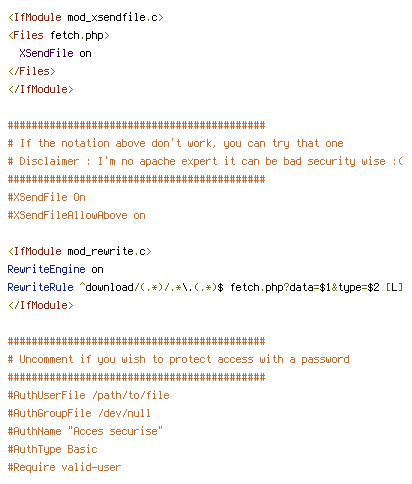The width and height of the screenshot is (412, 484).
Task: Click the RewriteEngine on directive
Action: click(x=55, y=269)
